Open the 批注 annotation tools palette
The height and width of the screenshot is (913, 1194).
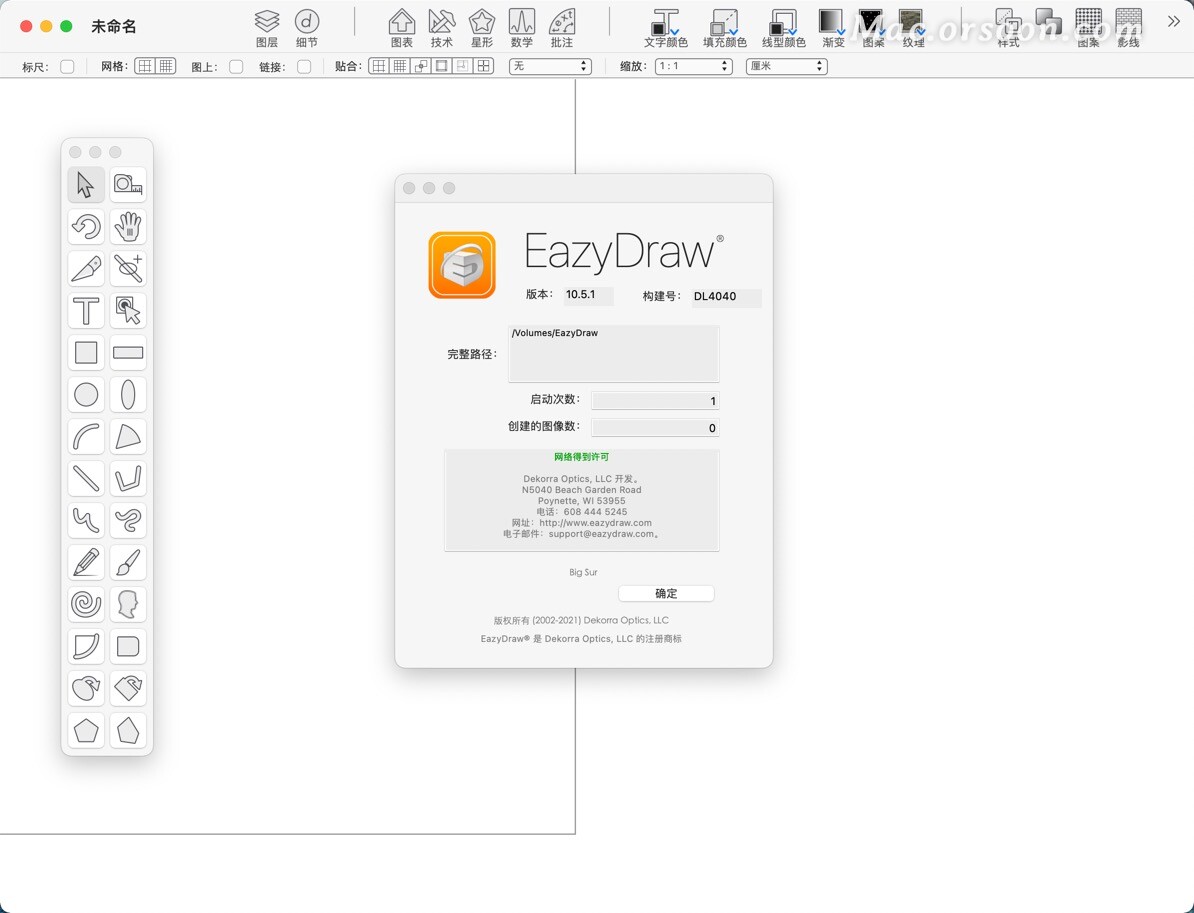tap(562, 28)
